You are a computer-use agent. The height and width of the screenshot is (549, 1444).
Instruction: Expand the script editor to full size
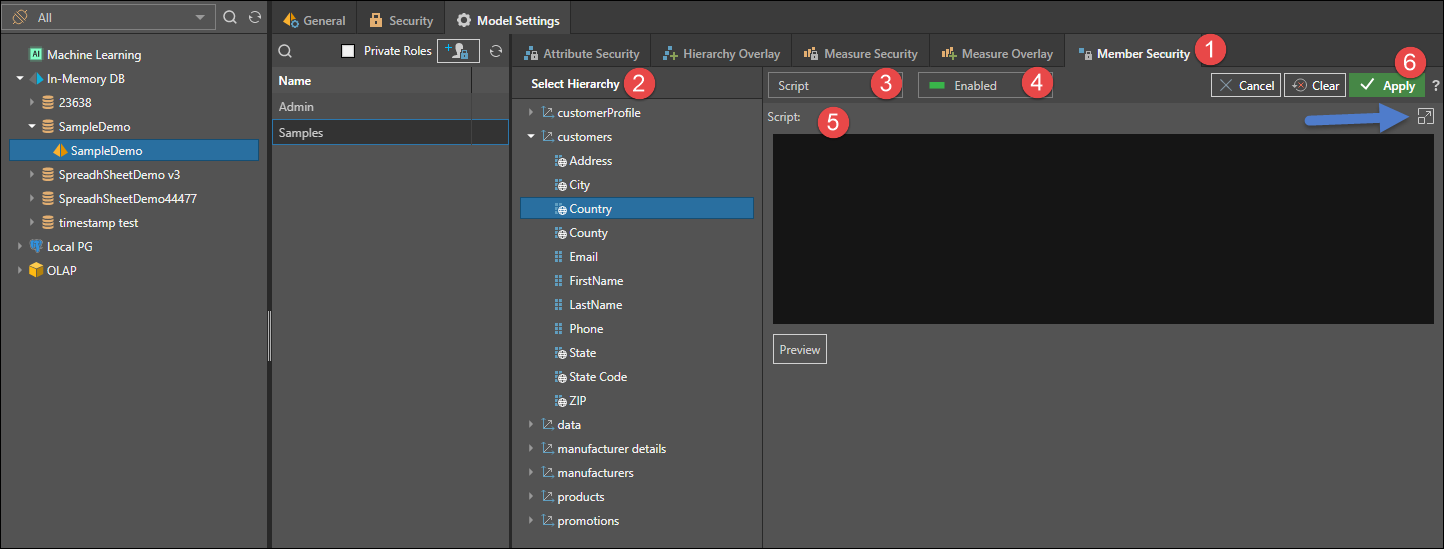point(1425,117)
